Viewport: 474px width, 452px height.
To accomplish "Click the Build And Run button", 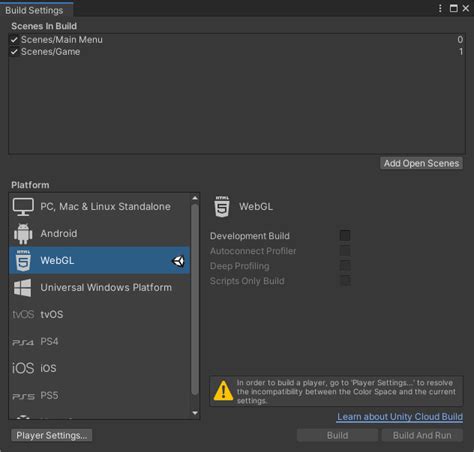I will (x=422, y=435).
